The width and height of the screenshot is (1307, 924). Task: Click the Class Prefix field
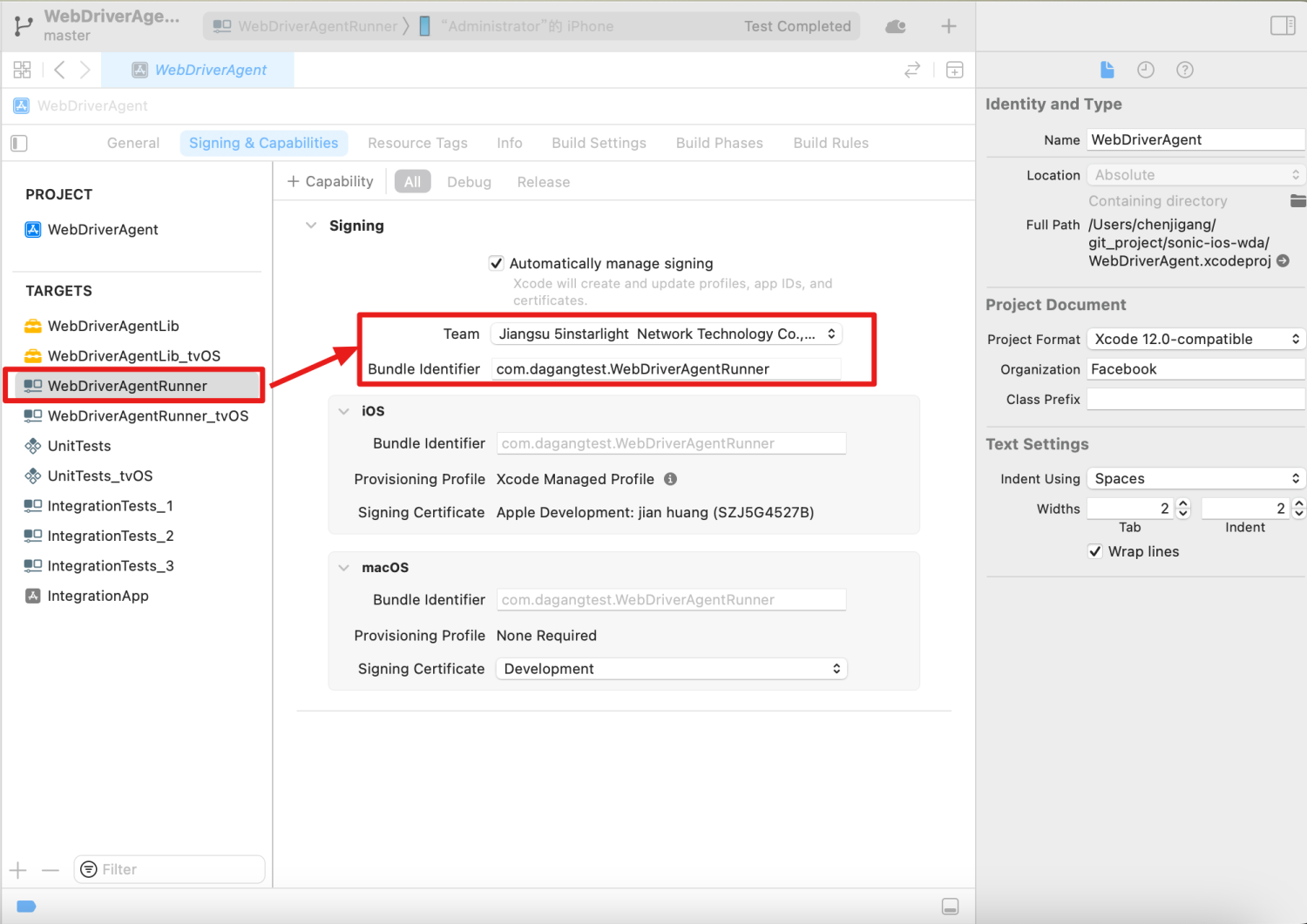click(x=1196, y=399)
